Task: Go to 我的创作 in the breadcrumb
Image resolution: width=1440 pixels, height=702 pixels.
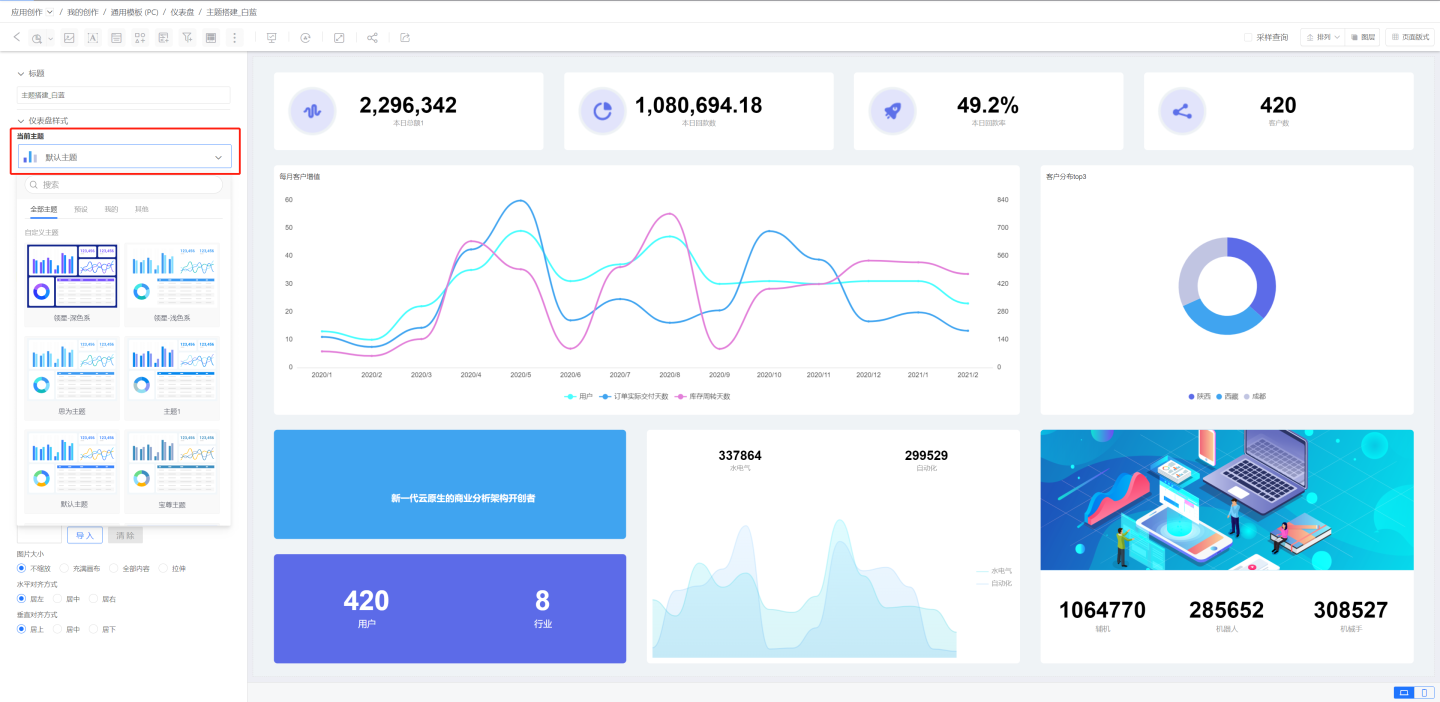Action: (x=83, y=12)
